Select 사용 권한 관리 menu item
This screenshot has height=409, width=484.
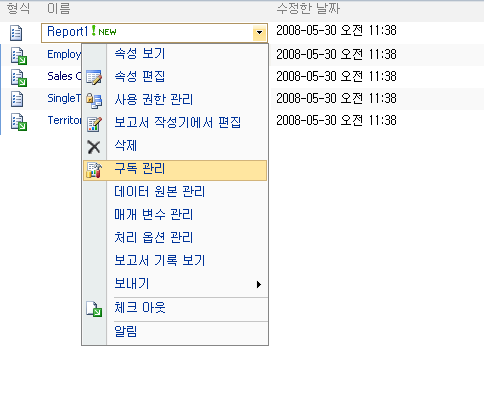175,100
